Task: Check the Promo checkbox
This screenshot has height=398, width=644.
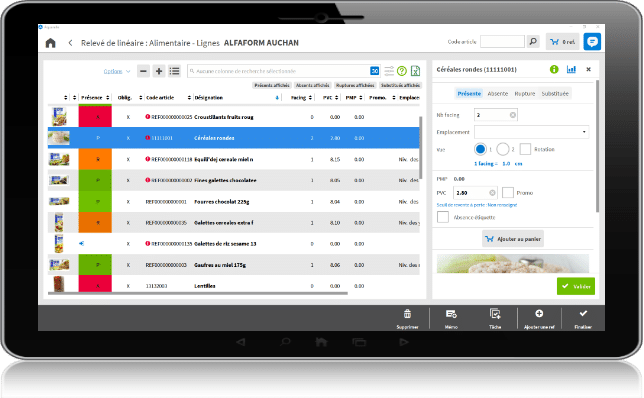Action: 508,193
